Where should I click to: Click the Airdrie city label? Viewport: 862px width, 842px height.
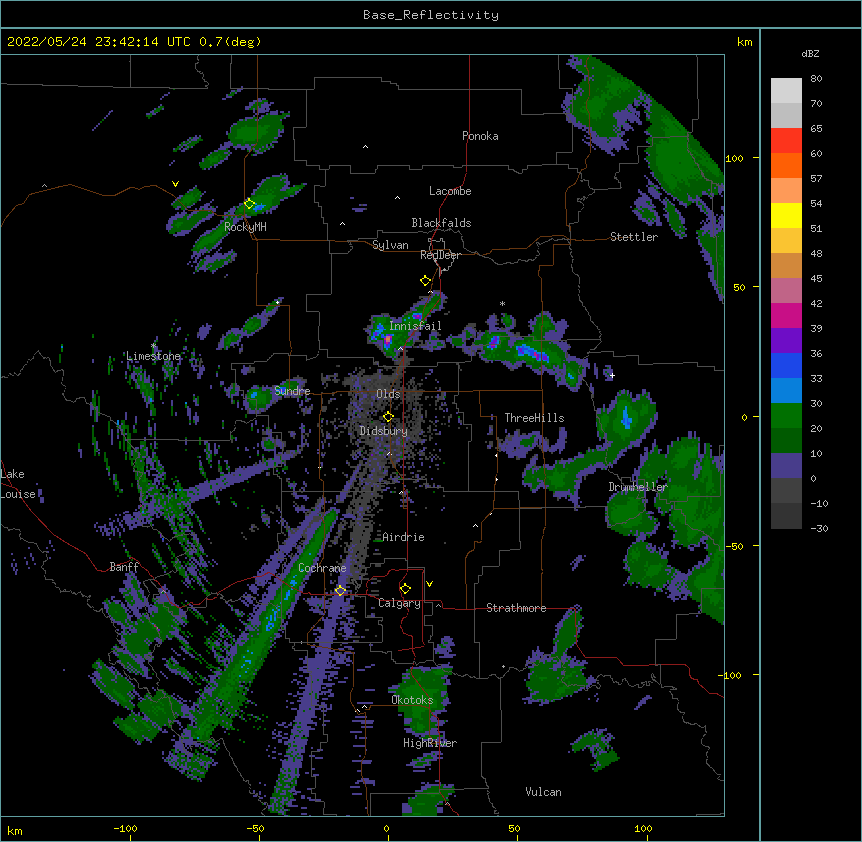click(403, 537)
